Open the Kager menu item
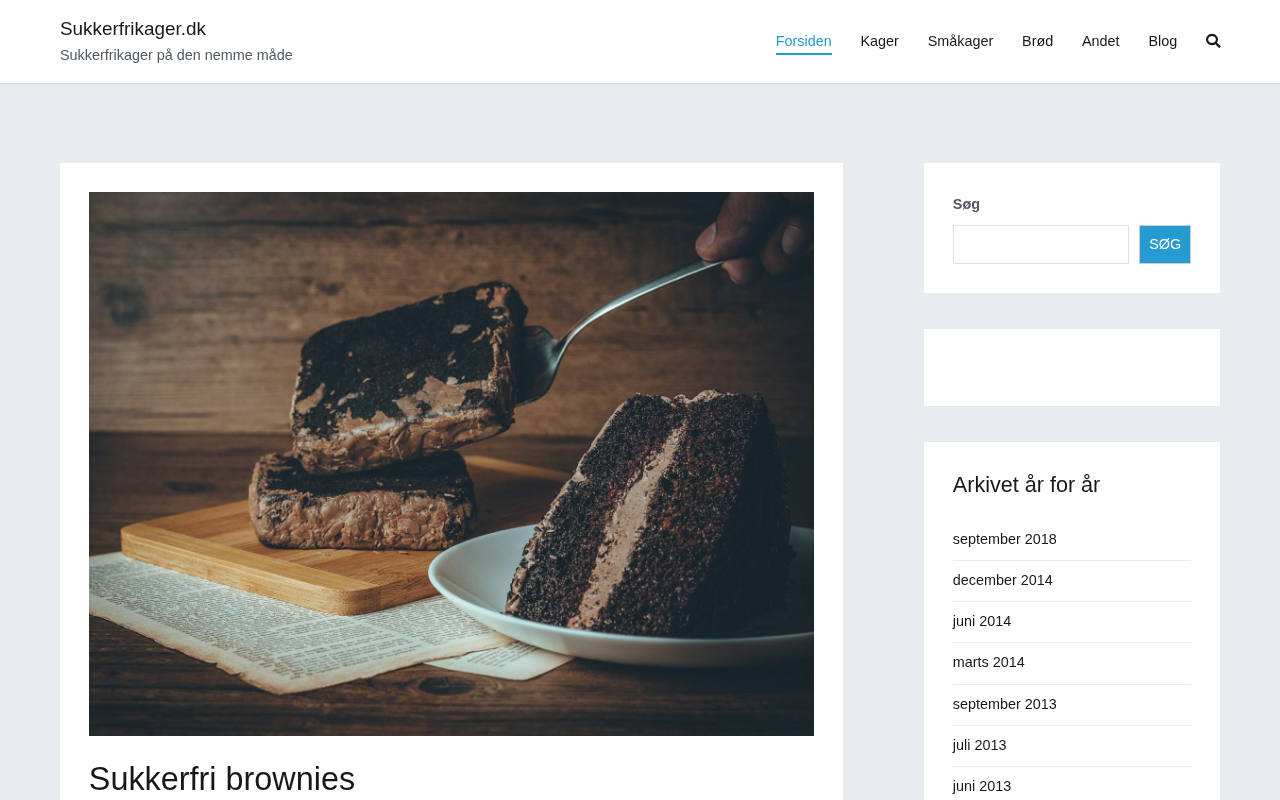This screenshot has height=800, width=1280. pyautogui.click(x=880, y=41)
